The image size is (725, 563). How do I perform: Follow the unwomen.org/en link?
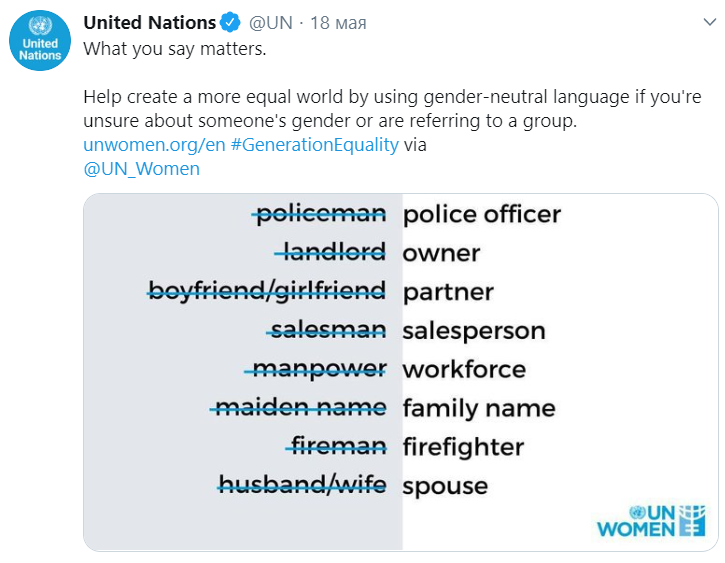pos(154,145)
